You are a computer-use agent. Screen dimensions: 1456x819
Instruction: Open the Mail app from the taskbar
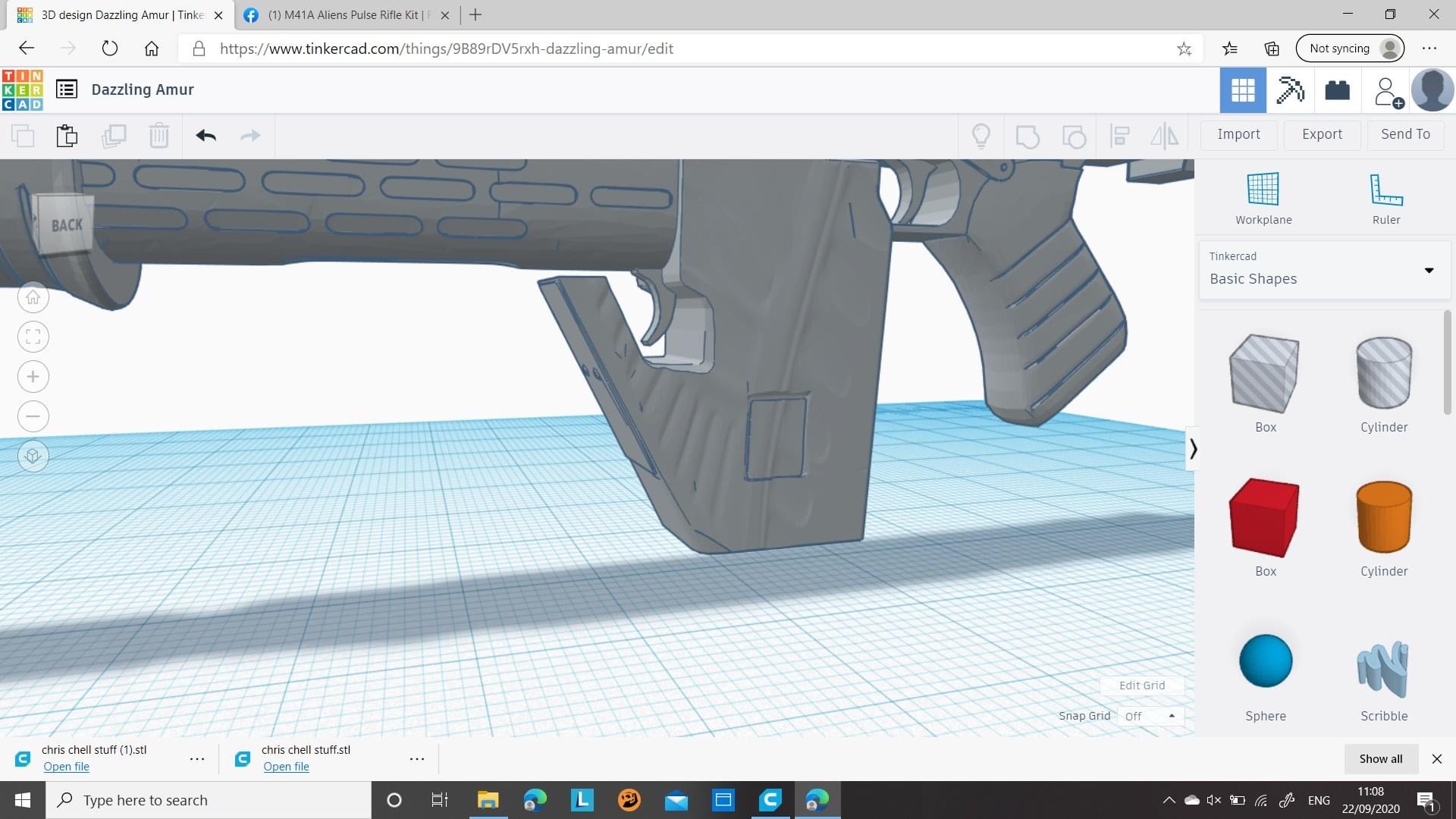click(x=676, y=800)
